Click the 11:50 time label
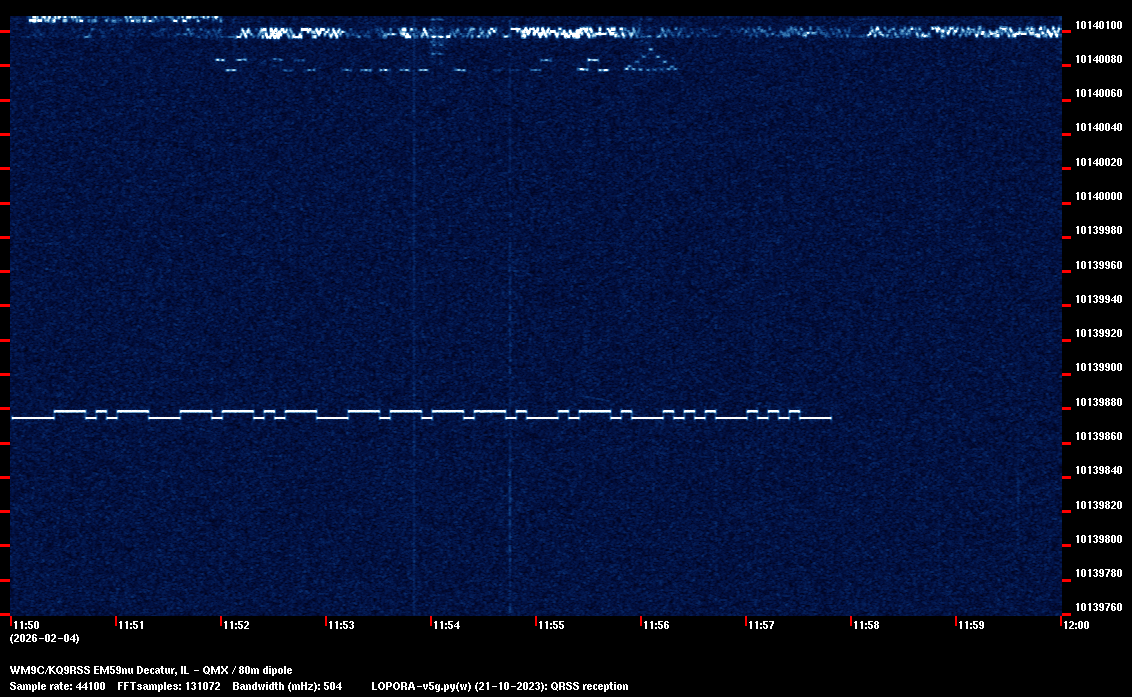 25,625
